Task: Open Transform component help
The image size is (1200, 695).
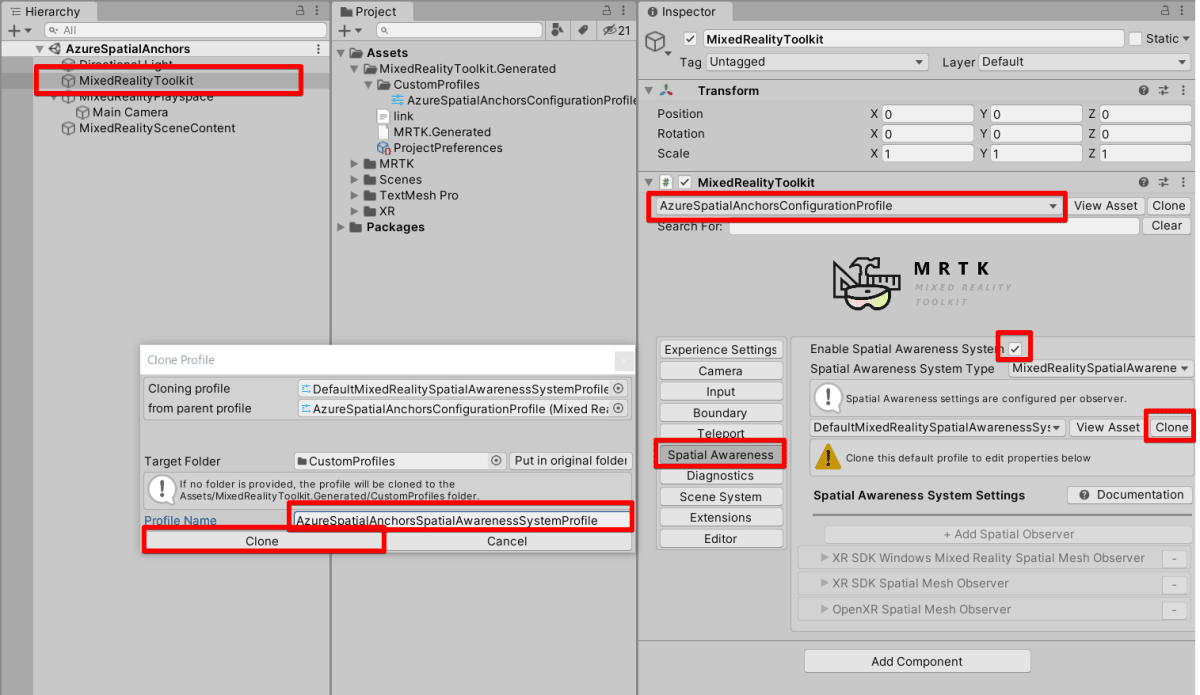Action: (1144, 91)
